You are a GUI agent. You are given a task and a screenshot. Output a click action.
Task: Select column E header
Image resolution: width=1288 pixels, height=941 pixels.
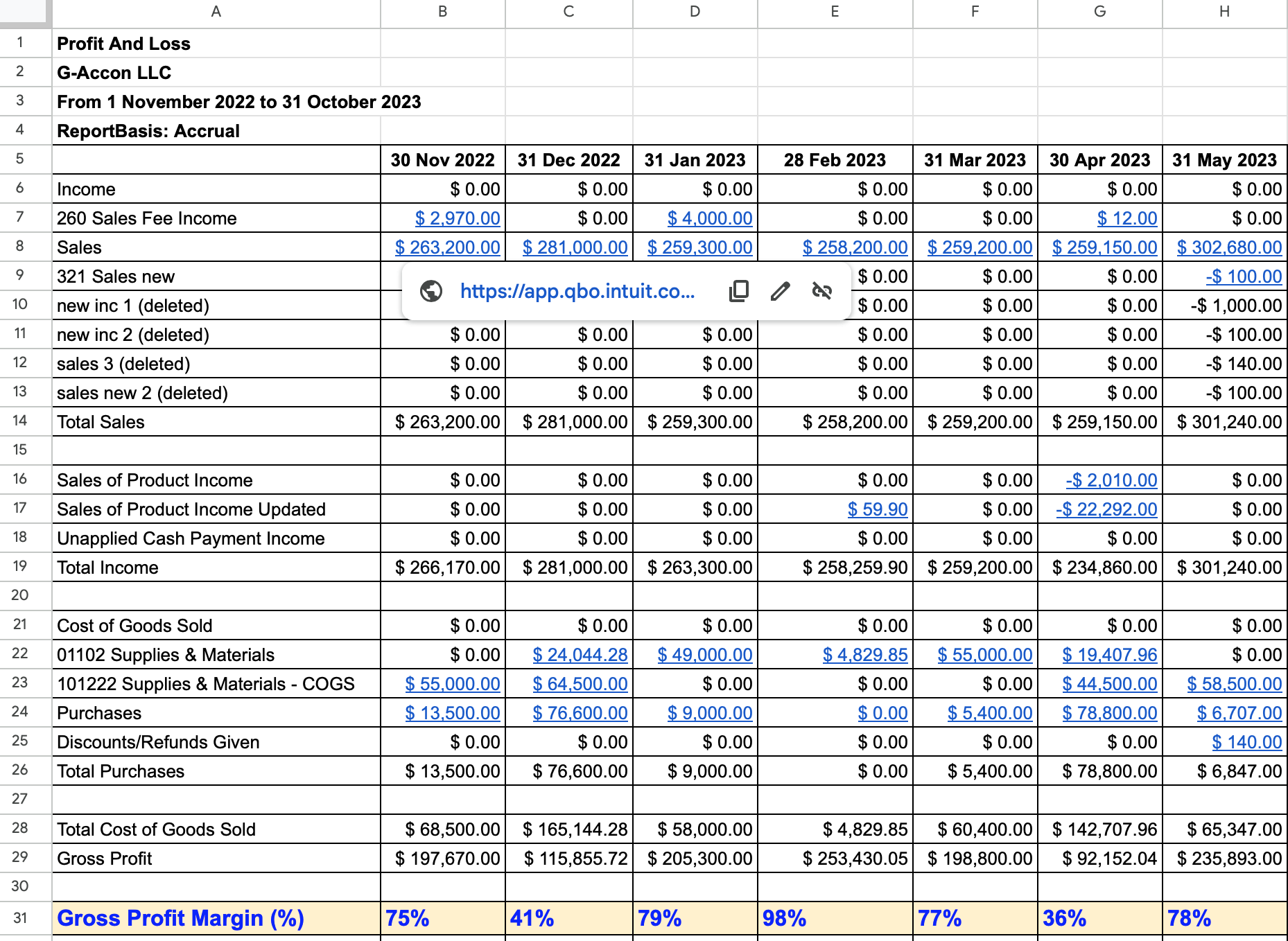click(835, 12)
